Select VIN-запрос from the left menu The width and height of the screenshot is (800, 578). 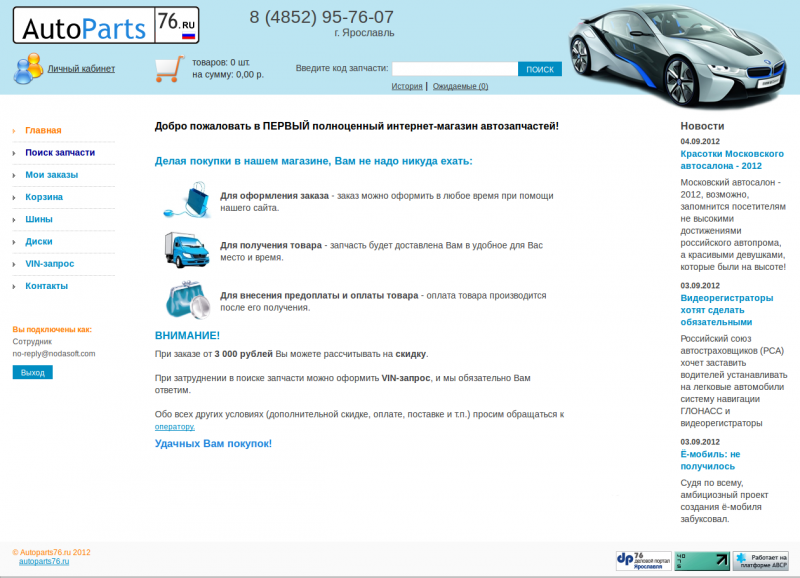[x=49, y=264]
